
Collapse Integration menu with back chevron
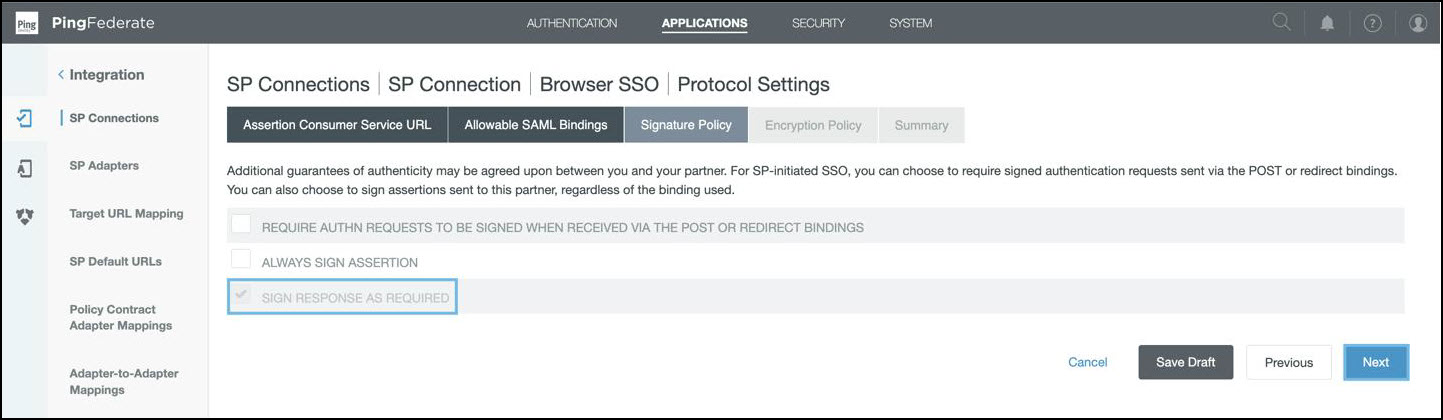tap(61, 75)
